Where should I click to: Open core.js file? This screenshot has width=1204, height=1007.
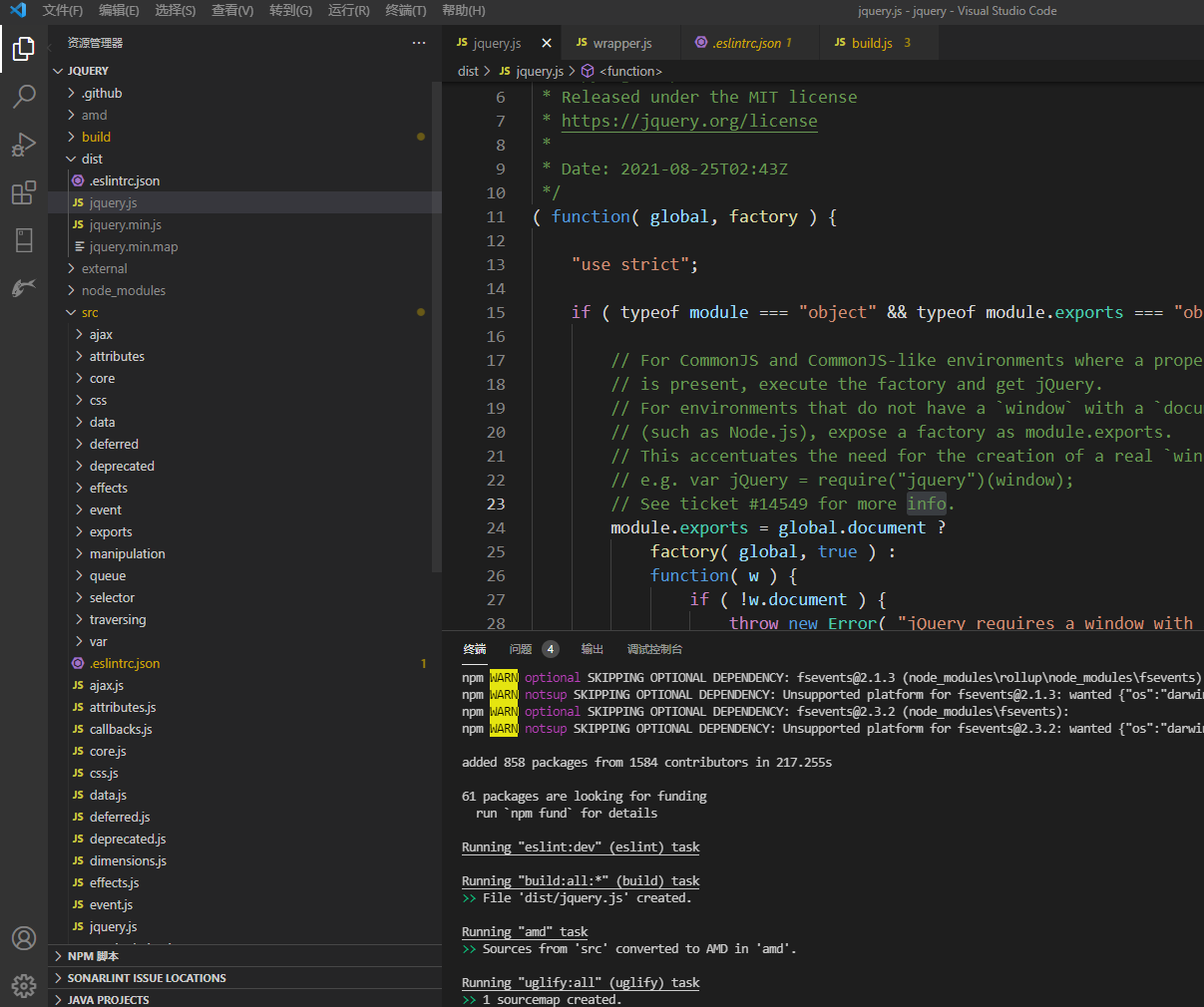pos(244,751)
